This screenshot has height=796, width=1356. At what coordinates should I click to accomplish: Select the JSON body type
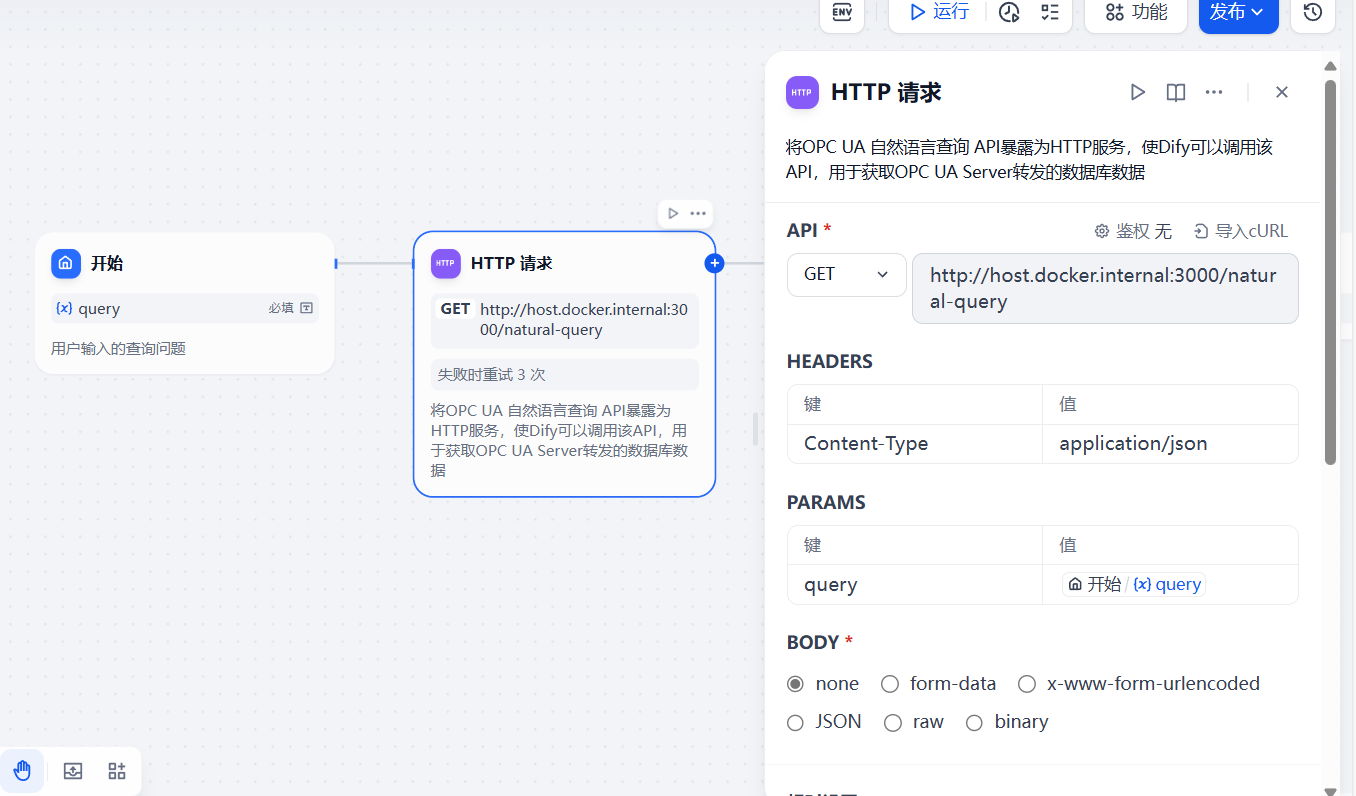click(795, 721)
